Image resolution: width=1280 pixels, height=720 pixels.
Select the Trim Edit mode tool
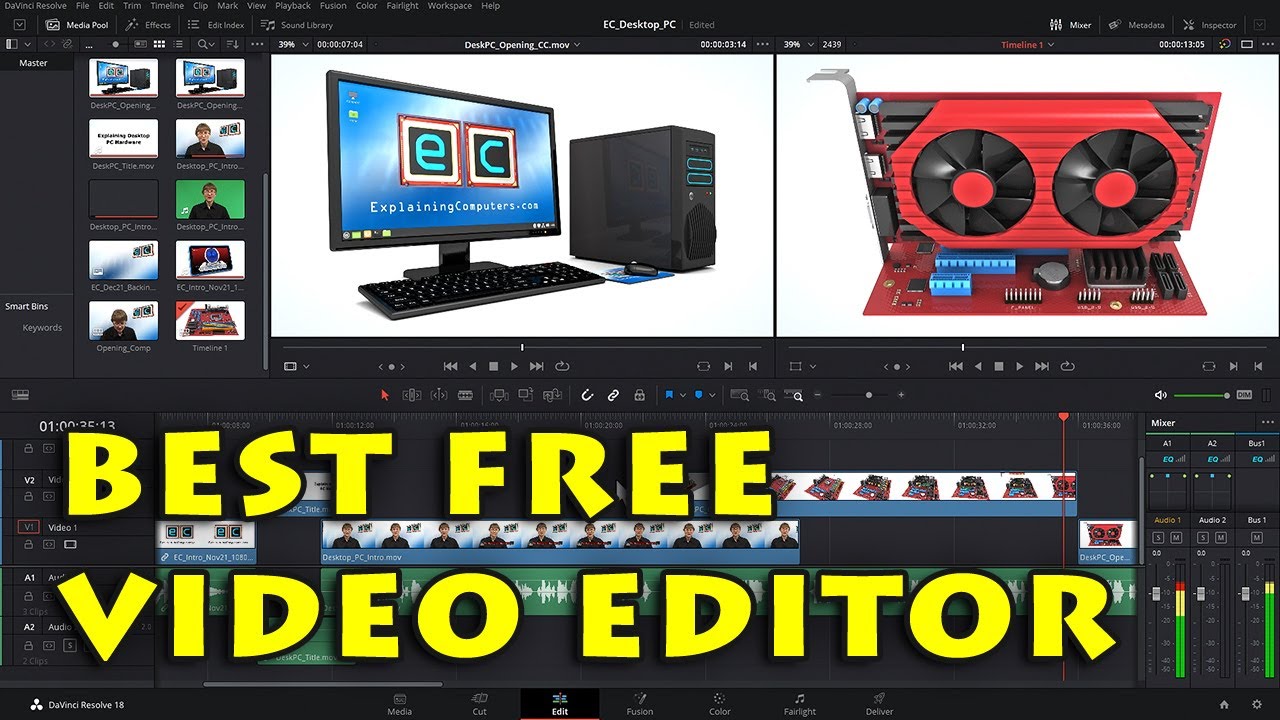pos(412,395)
